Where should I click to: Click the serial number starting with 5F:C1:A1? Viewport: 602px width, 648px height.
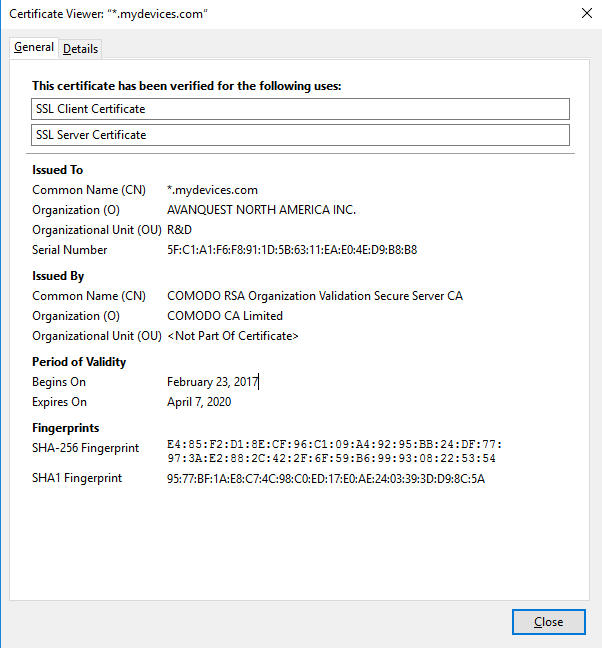[292, 250]
